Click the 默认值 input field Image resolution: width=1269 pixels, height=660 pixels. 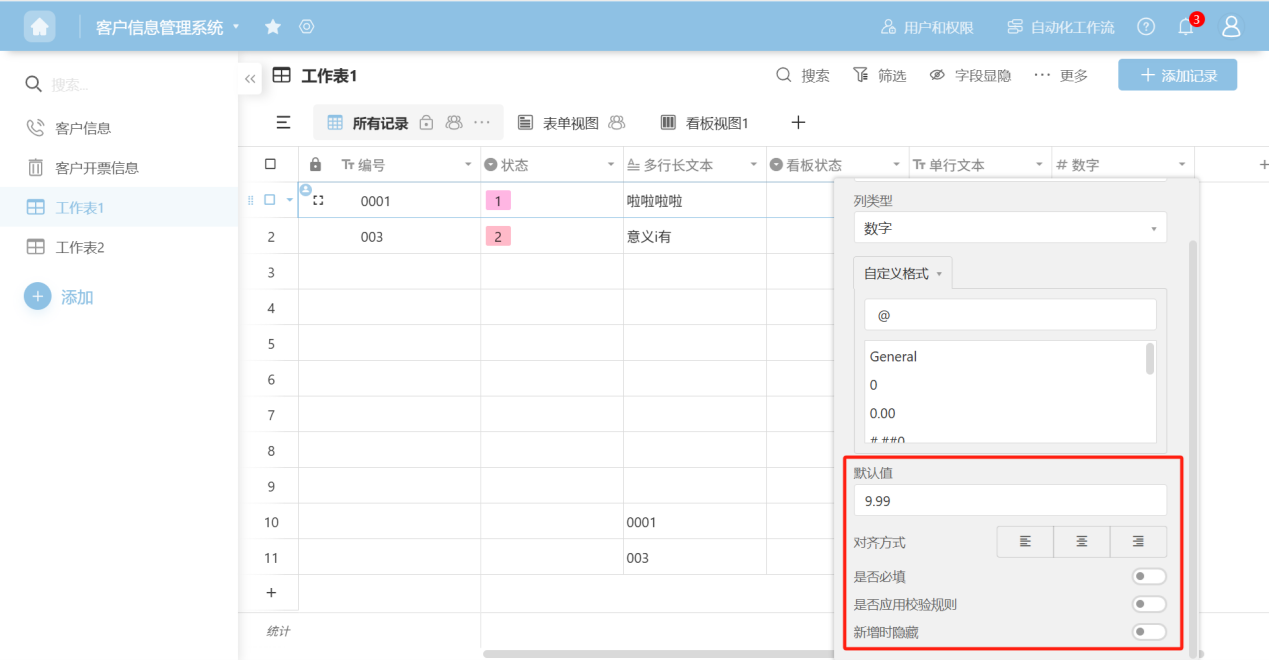(x=1009, y=500)
